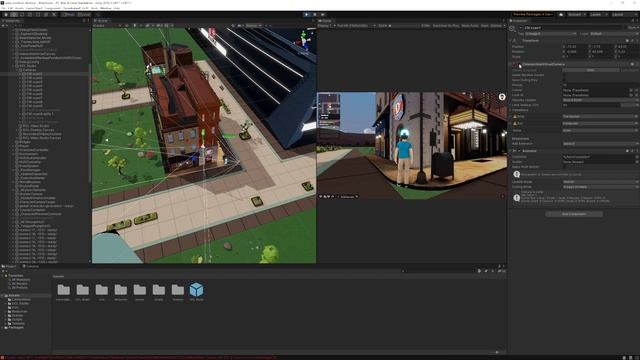The image size is (640, 360).
Task: Open the Noise dropdown in Inspector
Action: [600, 130]
